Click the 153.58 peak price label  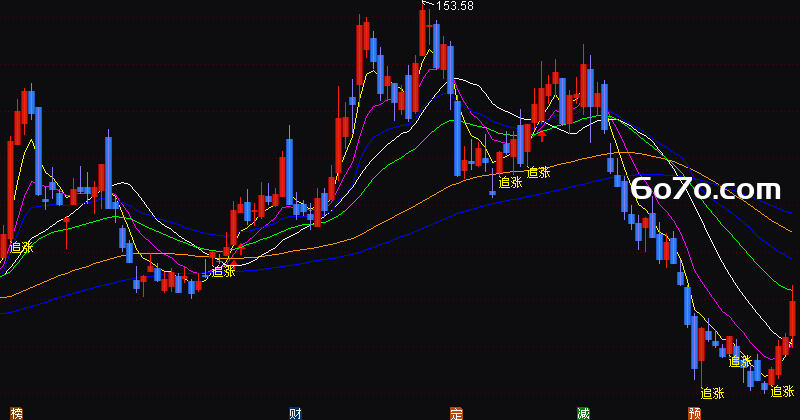[455, 6]
